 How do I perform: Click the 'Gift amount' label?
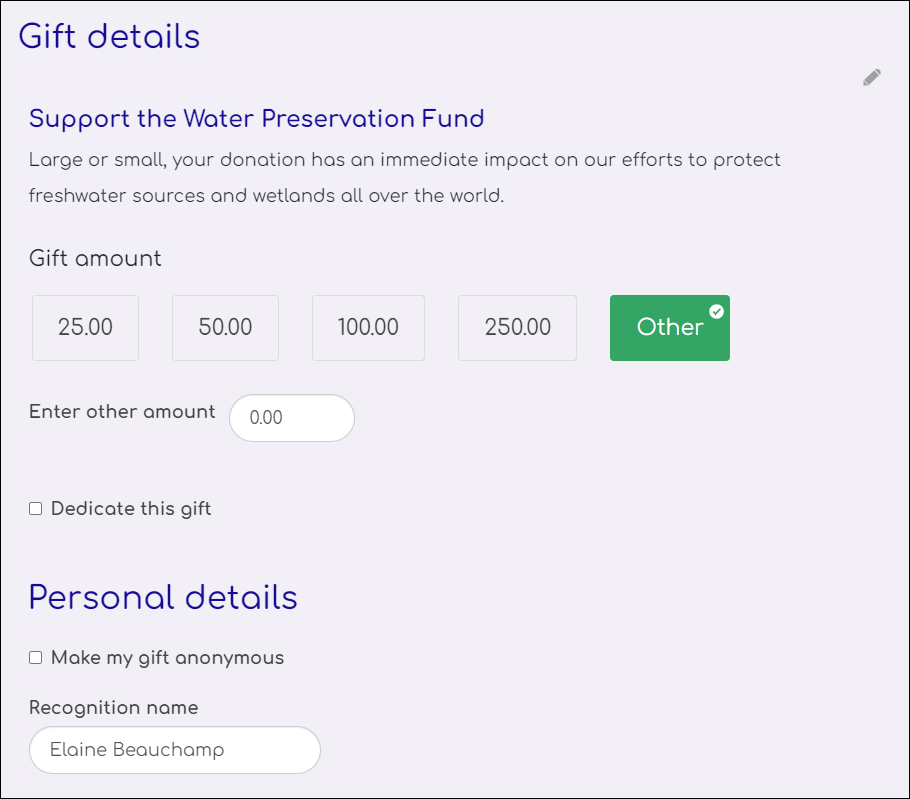(x=95, y=258)
